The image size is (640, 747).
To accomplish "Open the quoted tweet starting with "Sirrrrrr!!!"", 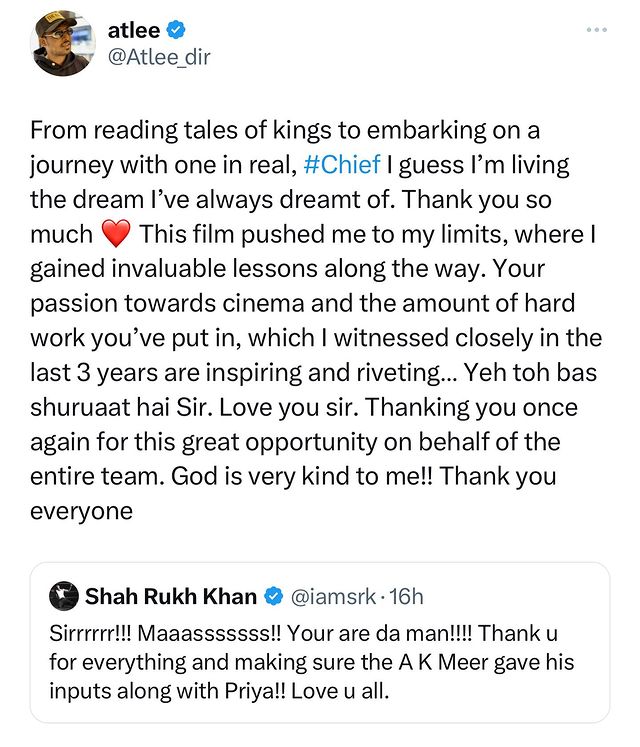I will pos(320,660).
